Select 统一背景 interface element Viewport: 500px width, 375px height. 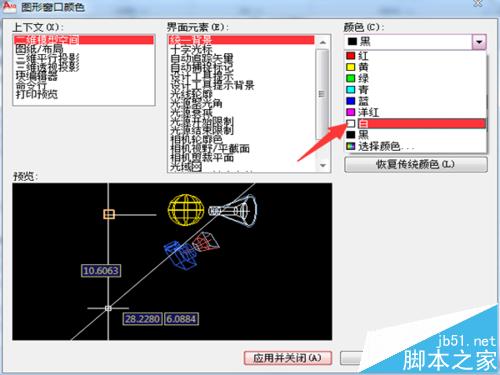click(241, 40)
